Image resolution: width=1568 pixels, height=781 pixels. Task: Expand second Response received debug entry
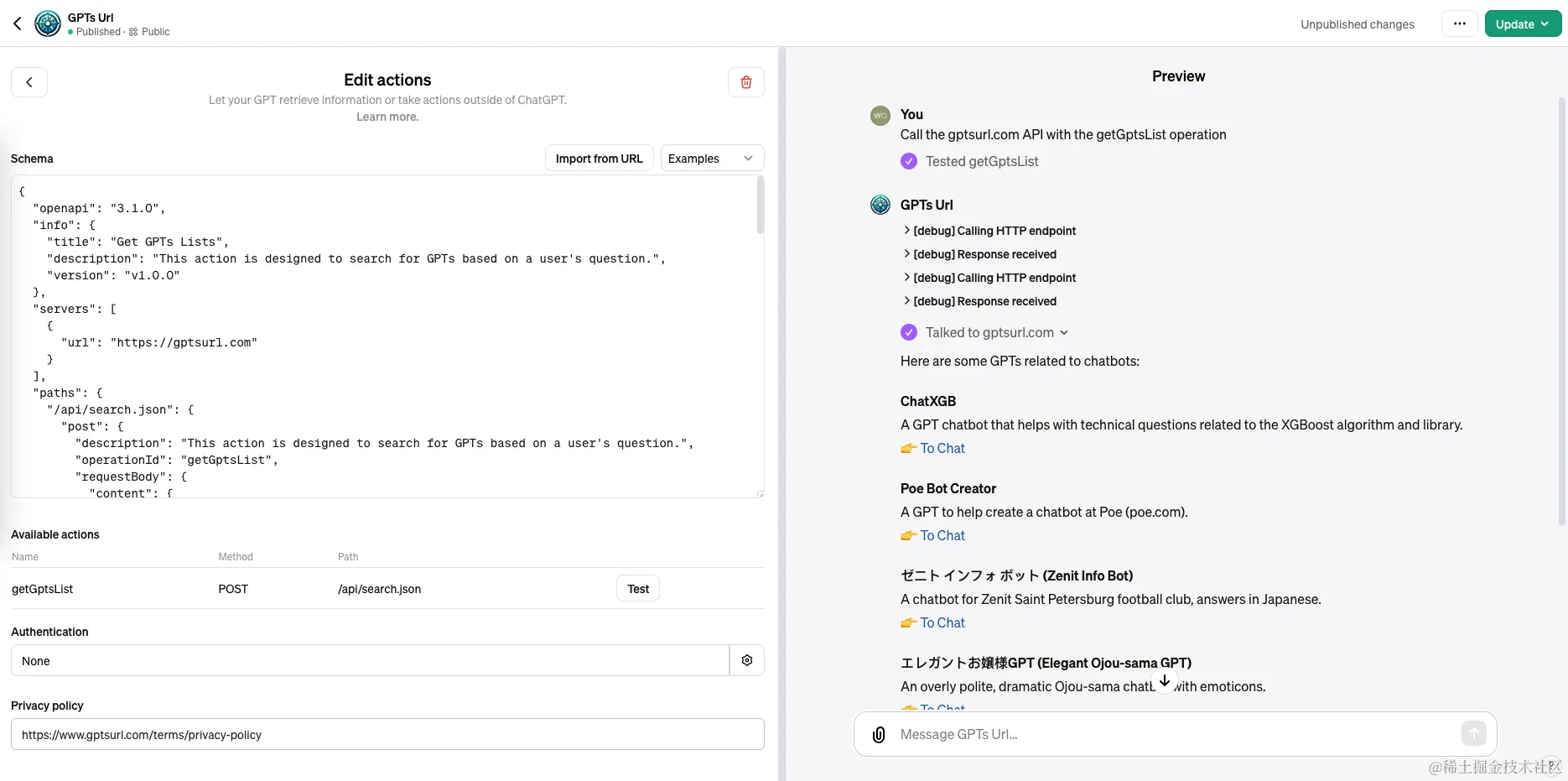[x=979, y=301]
